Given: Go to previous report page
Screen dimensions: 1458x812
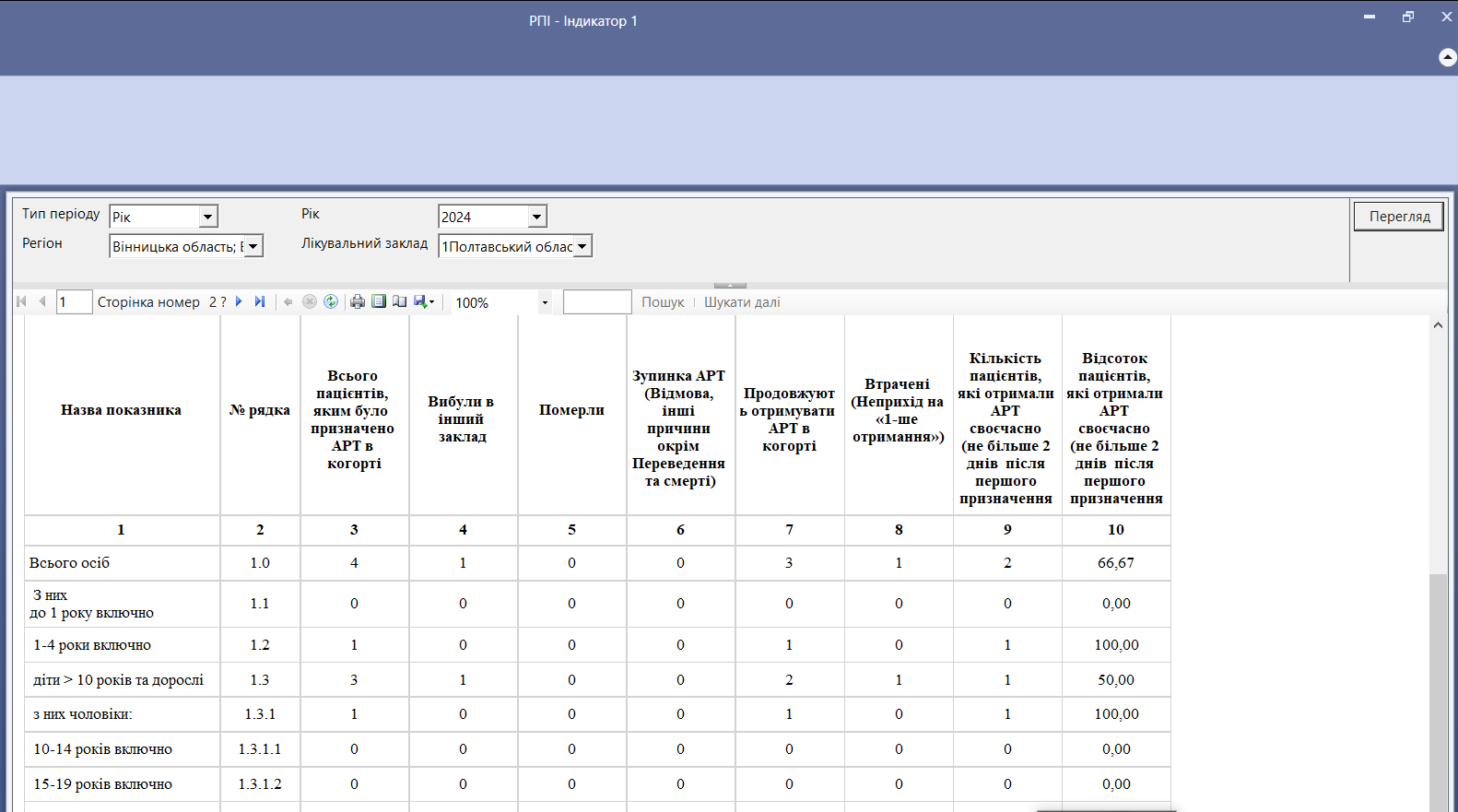Looking at the screenshot, I should pos(41,301).
